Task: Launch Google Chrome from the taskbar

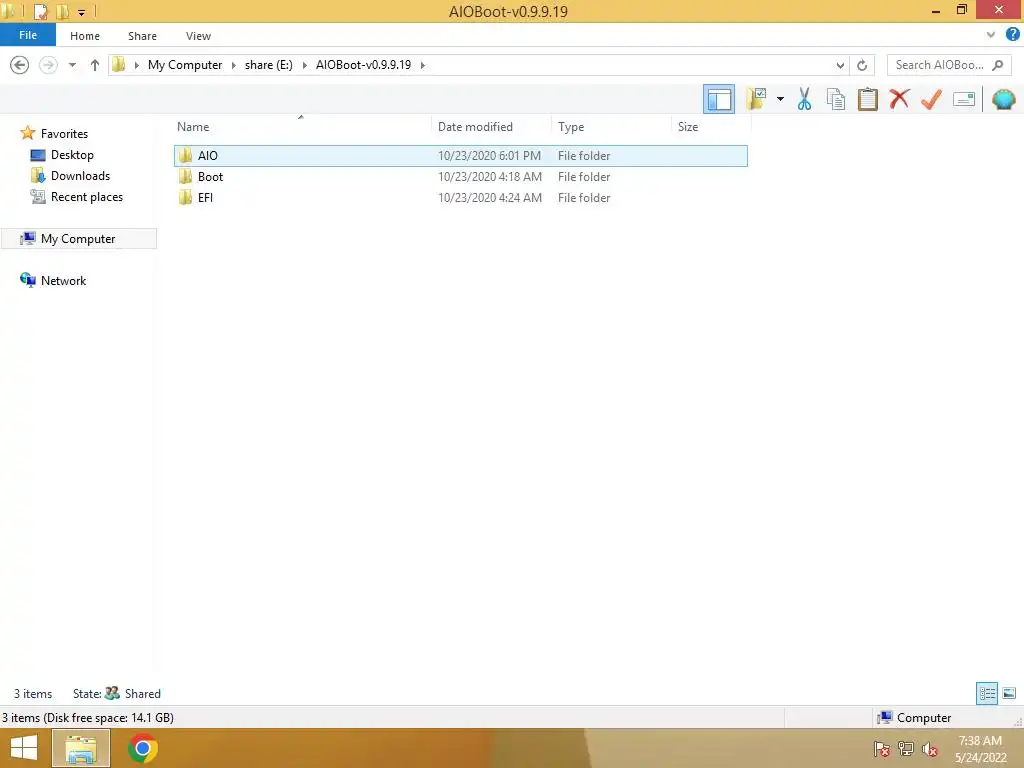Action: pos(142,748)
